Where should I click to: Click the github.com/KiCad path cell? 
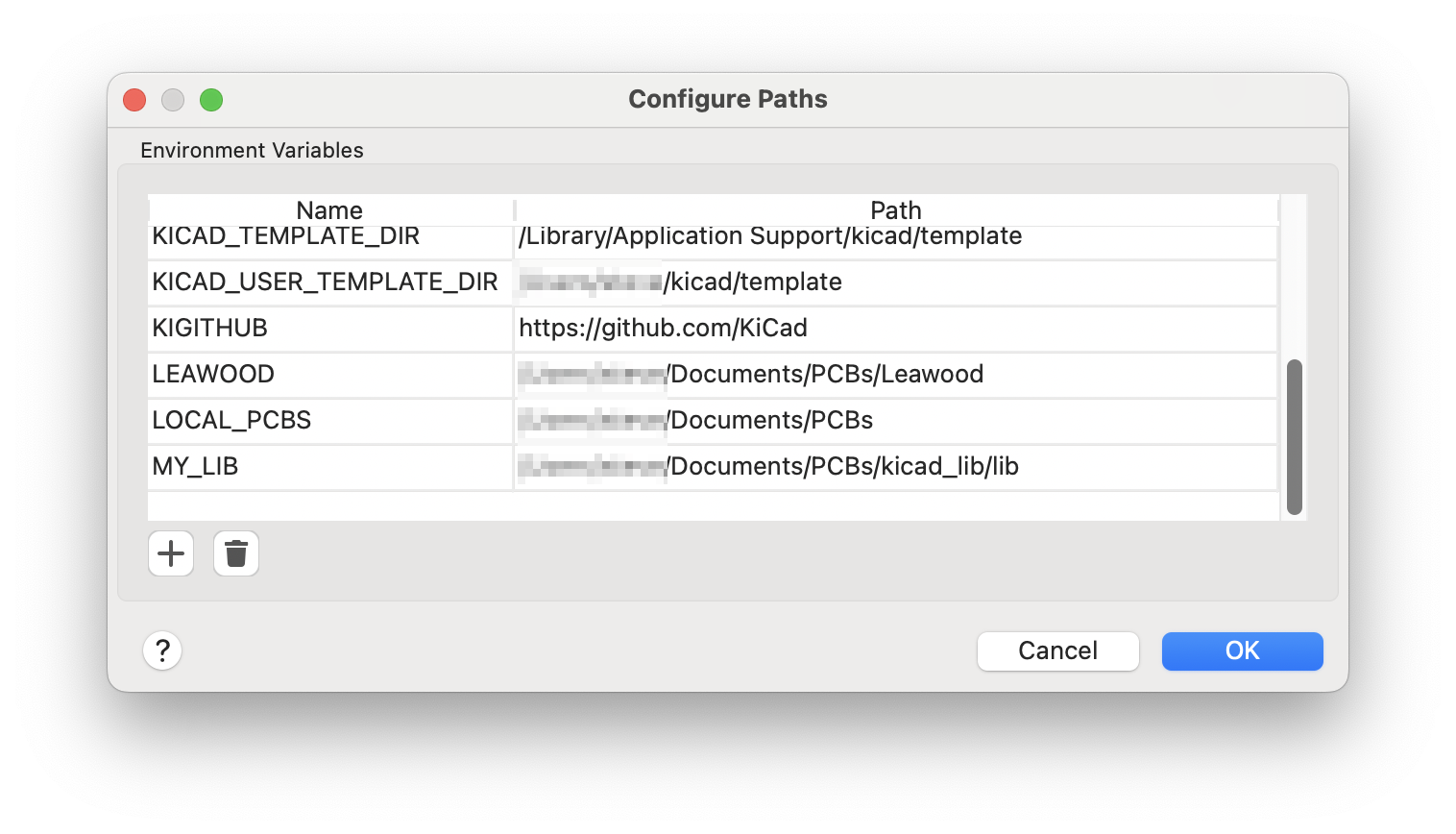663,328
